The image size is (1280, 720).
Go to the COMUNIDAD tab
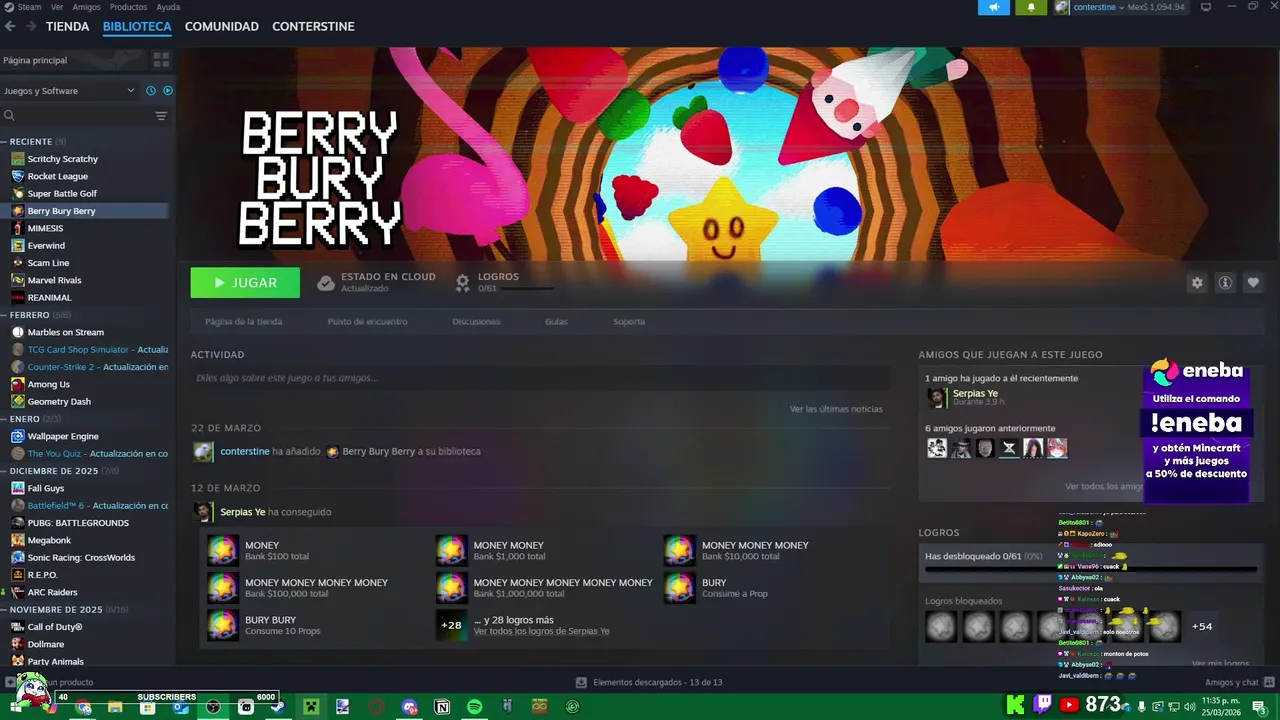(x=222, y=26)
